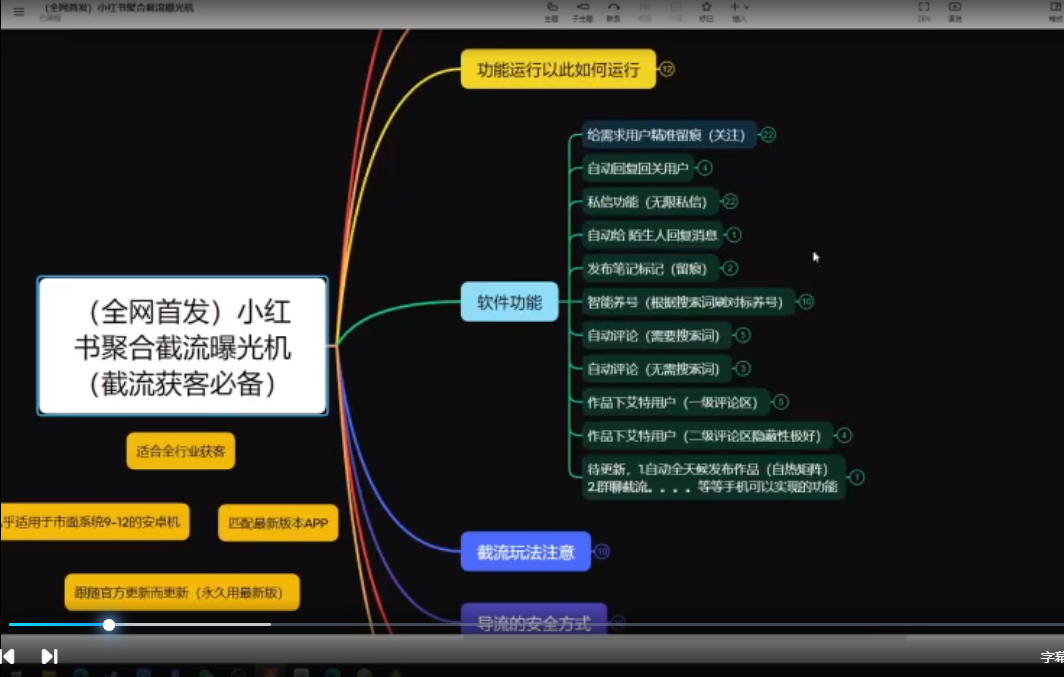The width and height of the screenshot is (1064, 677).
Task: Select the 软件功能 topic node
Action: pos(510,302)
